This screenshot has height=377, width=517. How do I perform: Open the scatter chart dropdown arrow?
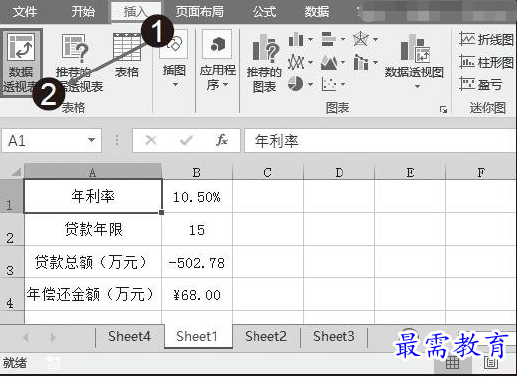pos(343,84)
